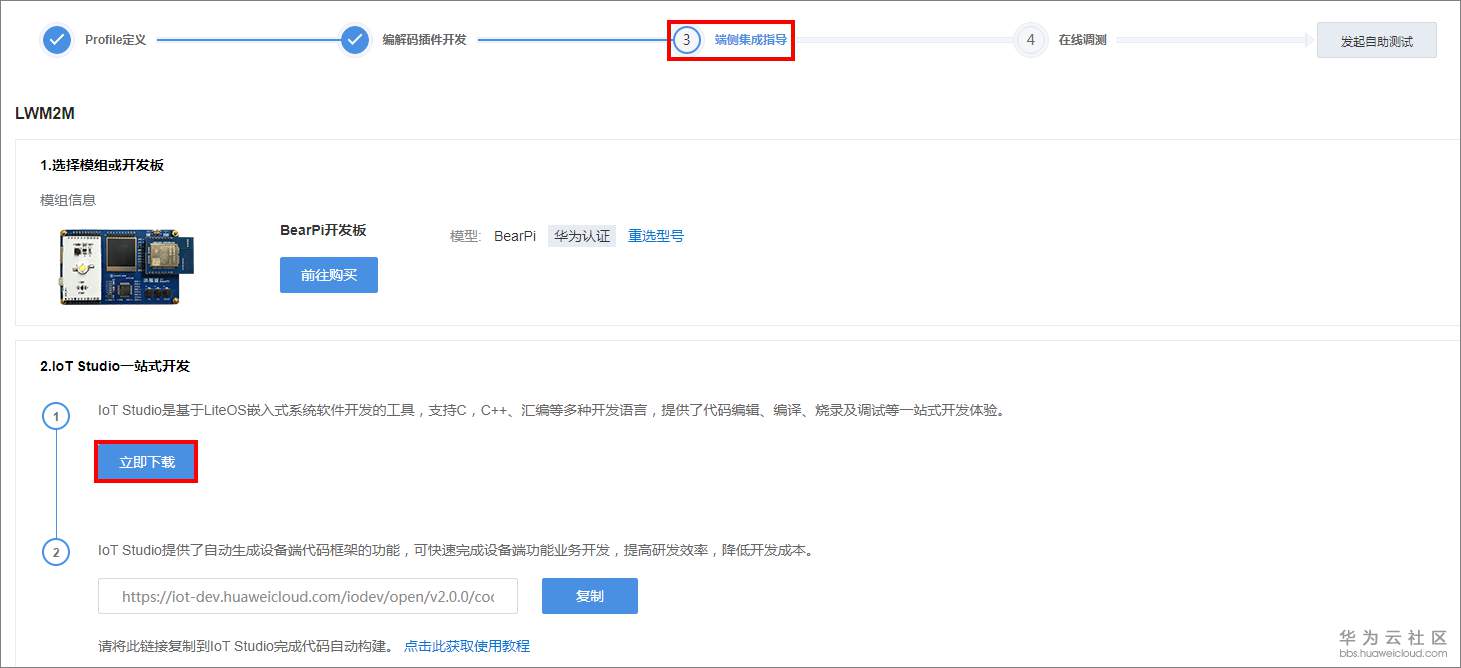Image resolution: width=1461 pixels, height=668 pixels.
Task: Click the 发起自助测试 button
Action: 1377,41
